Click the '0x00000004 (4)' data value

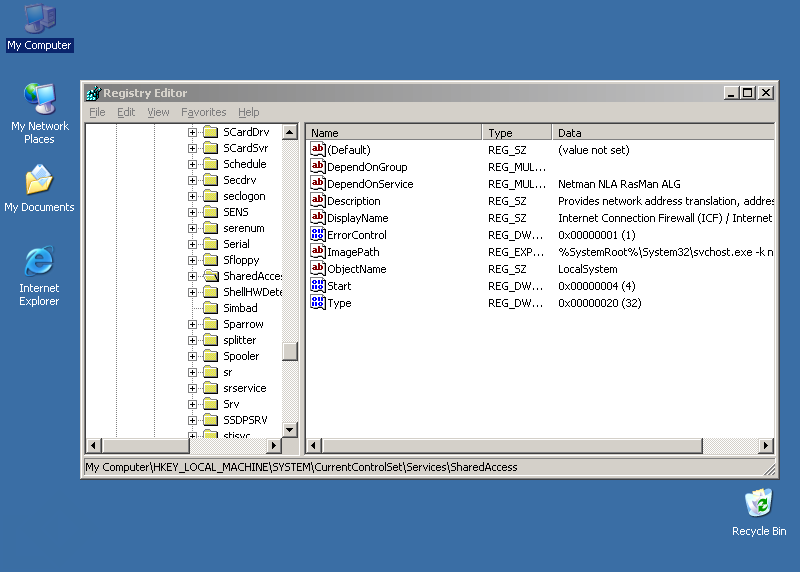[x=596, y=286]
